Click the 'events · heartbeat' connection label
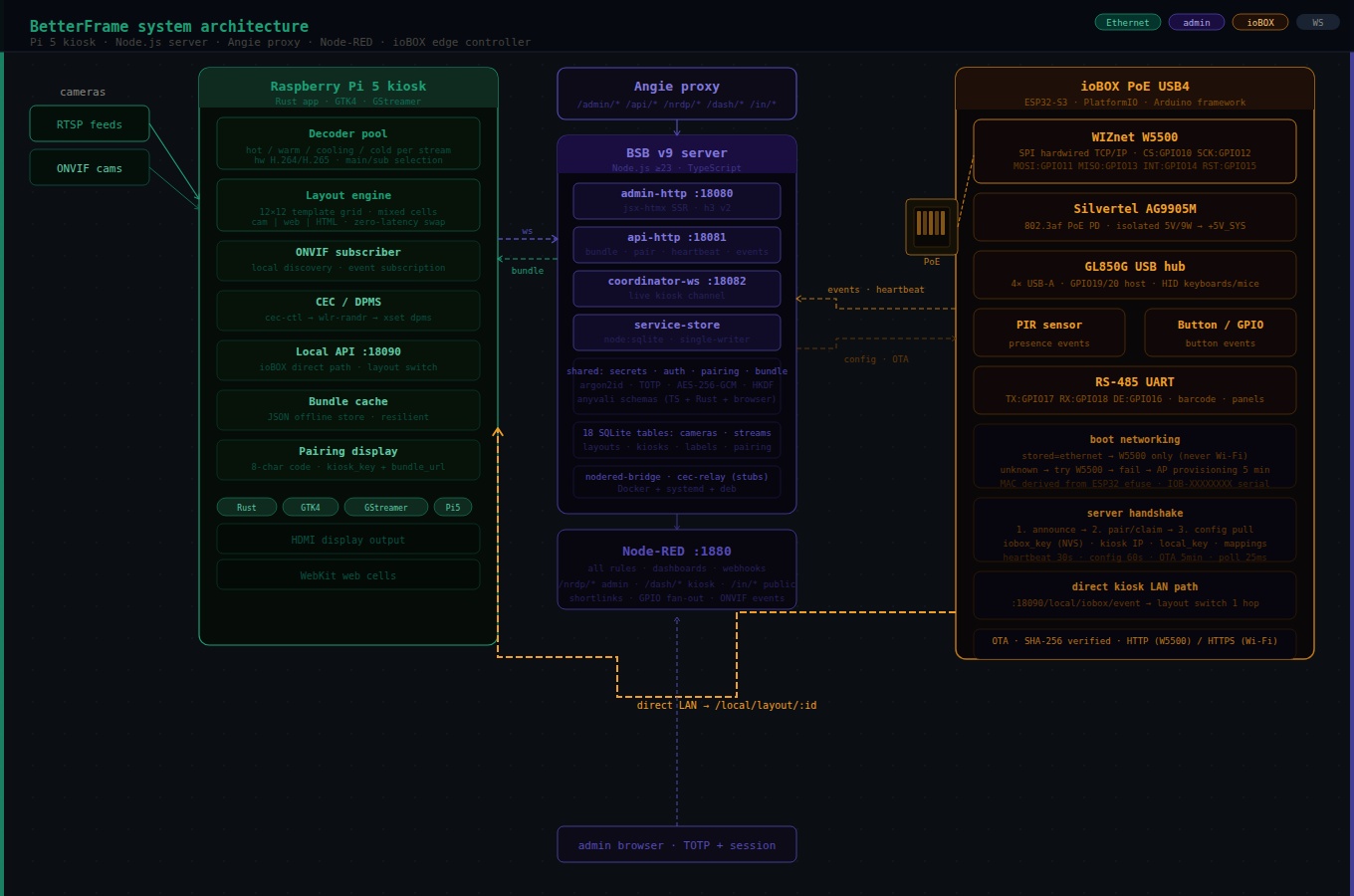The height and width of the screenshot is (896, 1354). pyautogui.click(x=876, y=290)
